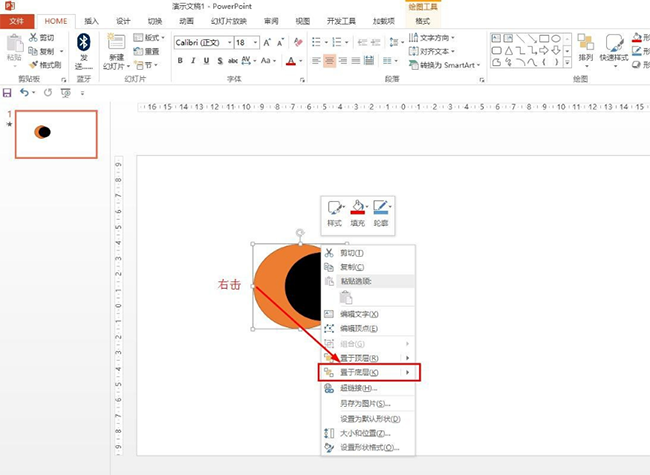Viewport: 650px width, 475px height.
Task: Choose Format Shape (设置形状格式) in context menu
Action: point(368,448)
